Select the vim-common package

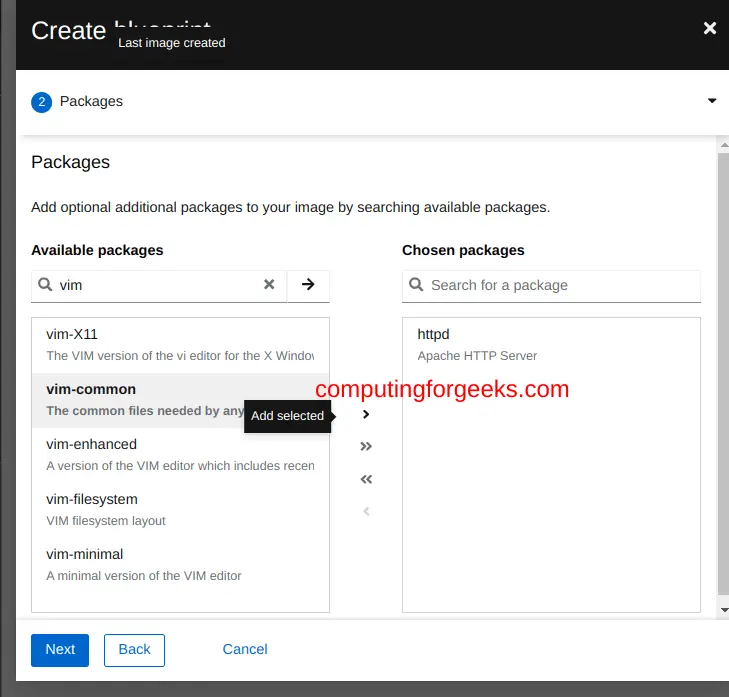(x=180, y=400)
